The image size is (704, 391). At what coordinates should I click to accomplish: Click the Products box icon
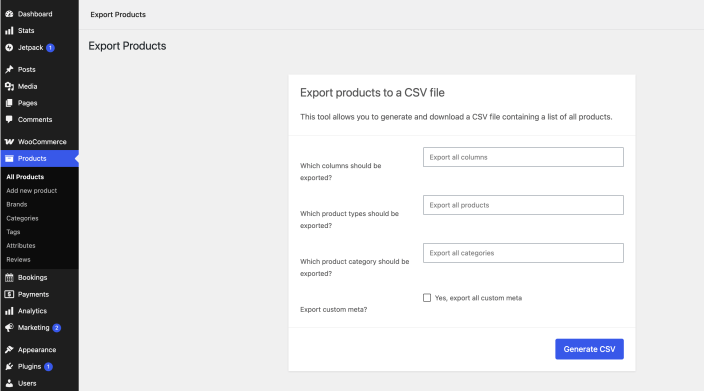click(x=9, y=158)
